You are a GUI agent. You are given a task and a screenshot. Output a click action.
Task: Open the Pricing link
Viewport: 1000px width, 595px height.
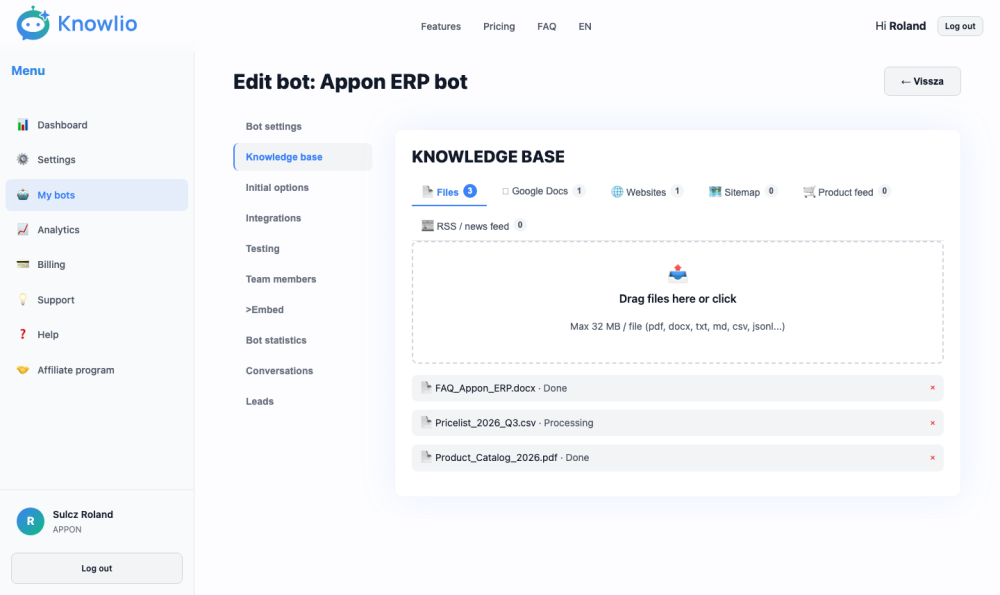tap(499, 26)
